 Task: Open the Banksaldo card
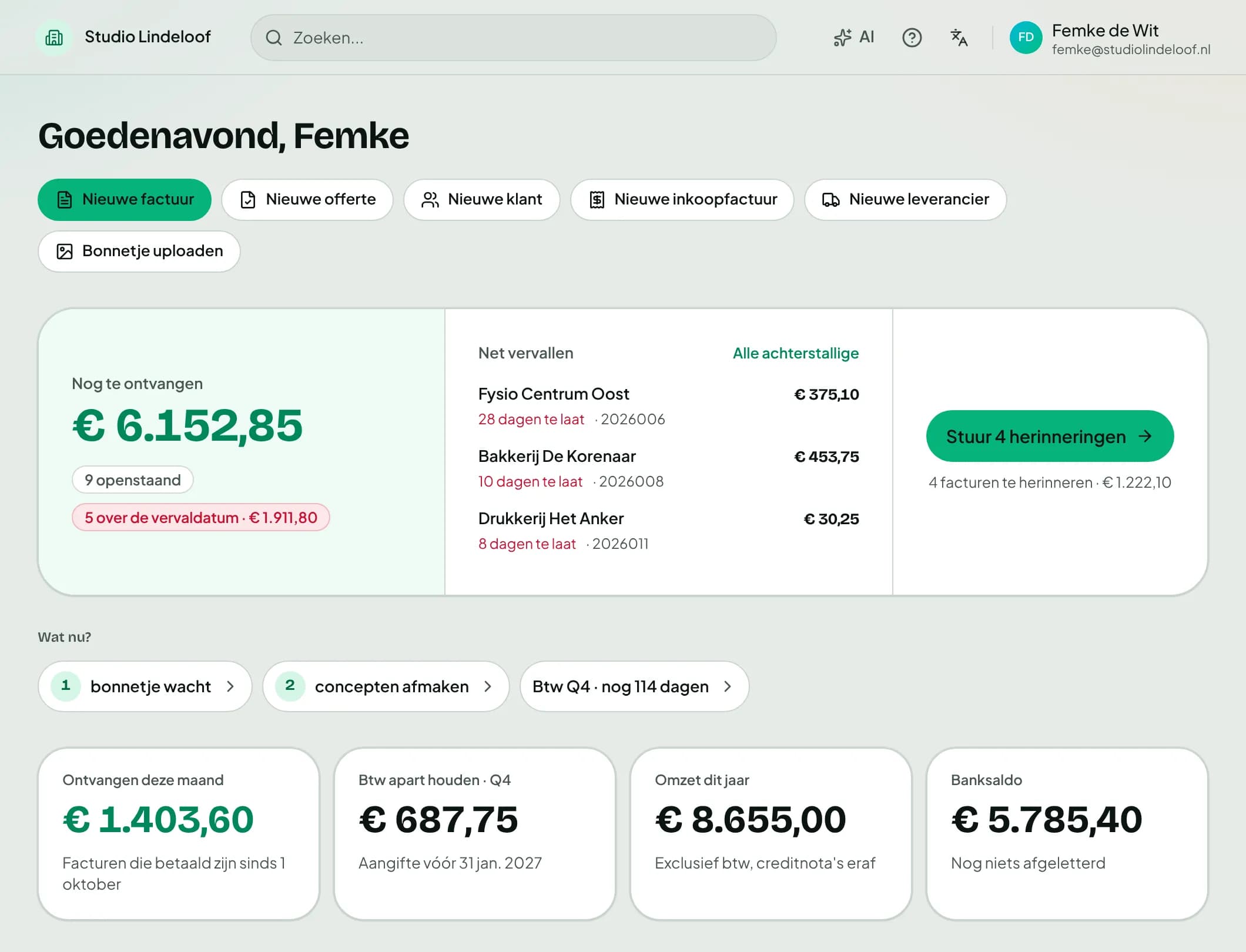pyautogui.click(x=1067, y=834)
